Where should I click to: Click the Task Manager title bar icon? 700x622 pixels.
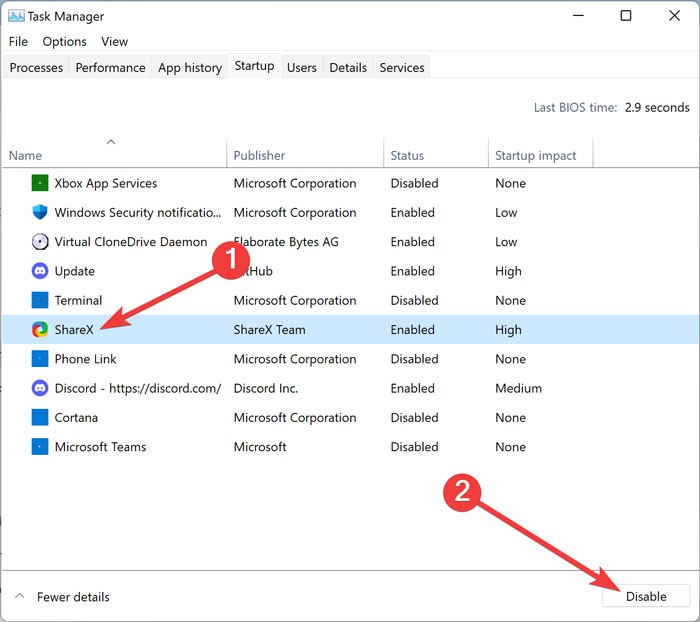coord(16,16)
